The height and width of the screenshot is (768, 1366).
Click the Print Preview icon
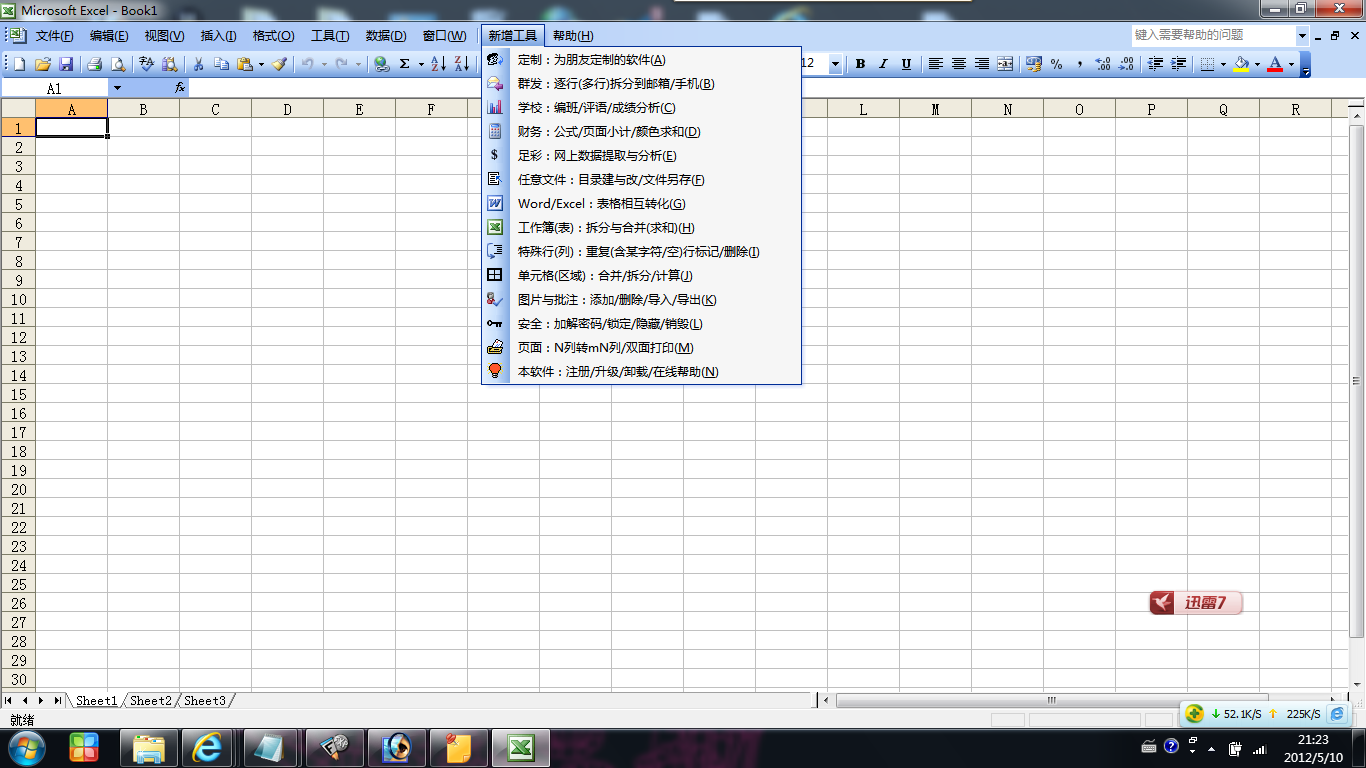tap(118, 64)
